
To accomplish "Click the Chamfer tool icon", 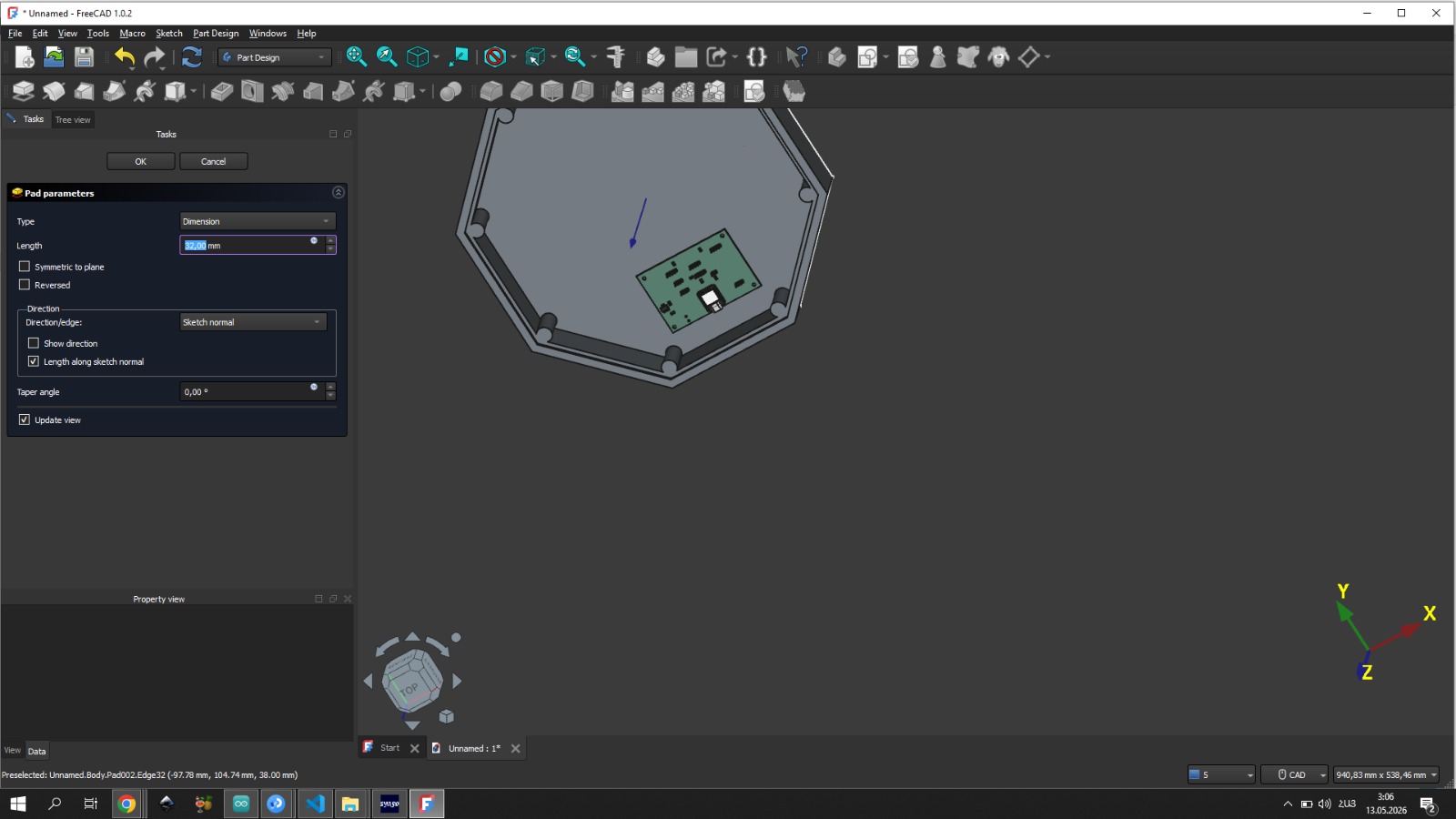I will click(x=521, y=91).
